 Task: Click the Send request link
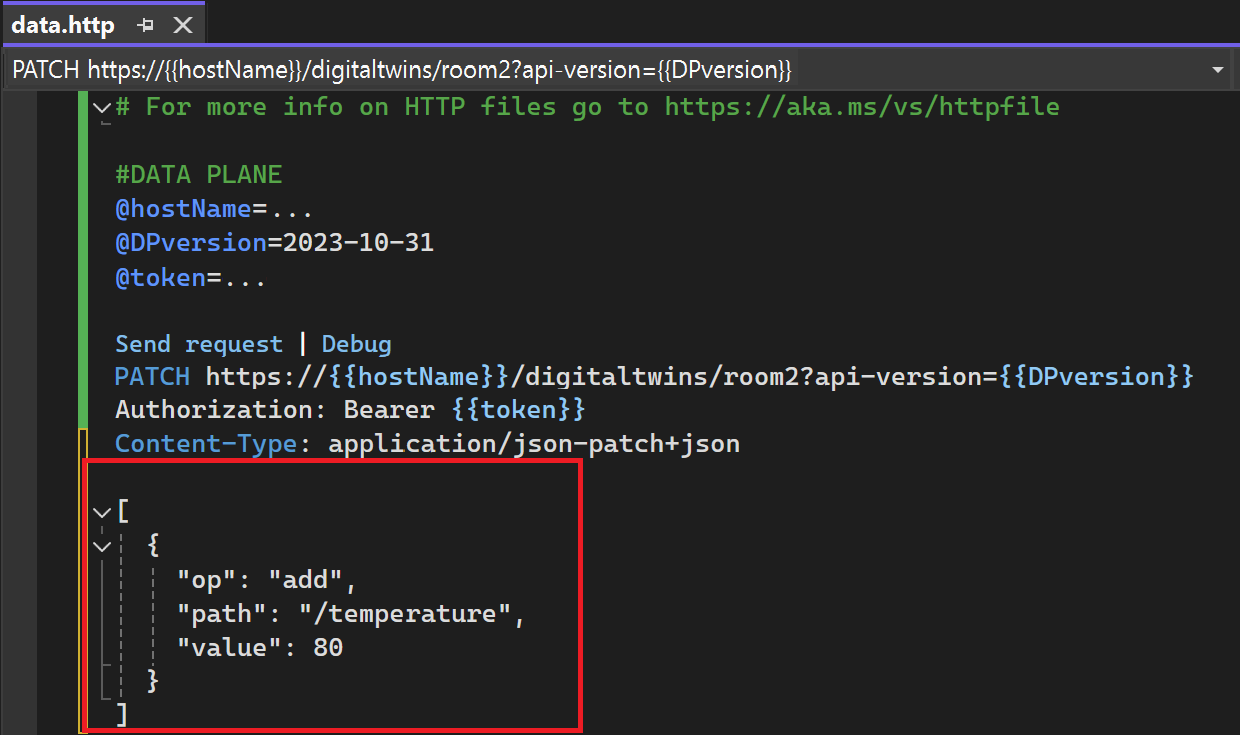198,342
